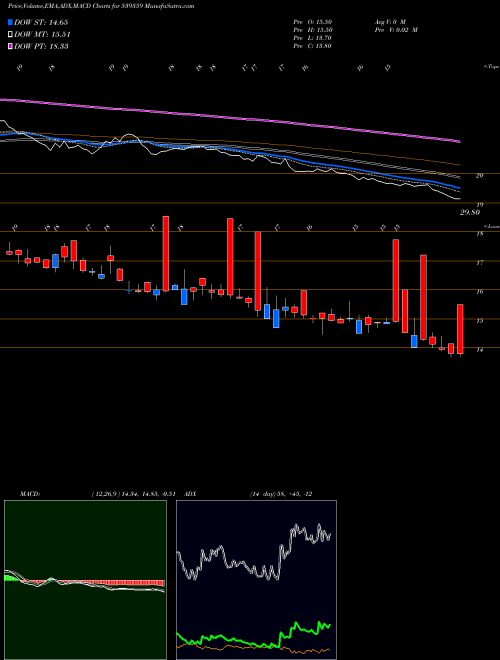Click the '<Tops' marker label
Image resolution: width=500 pixels, height=660 pixels.
coord(491,67)
